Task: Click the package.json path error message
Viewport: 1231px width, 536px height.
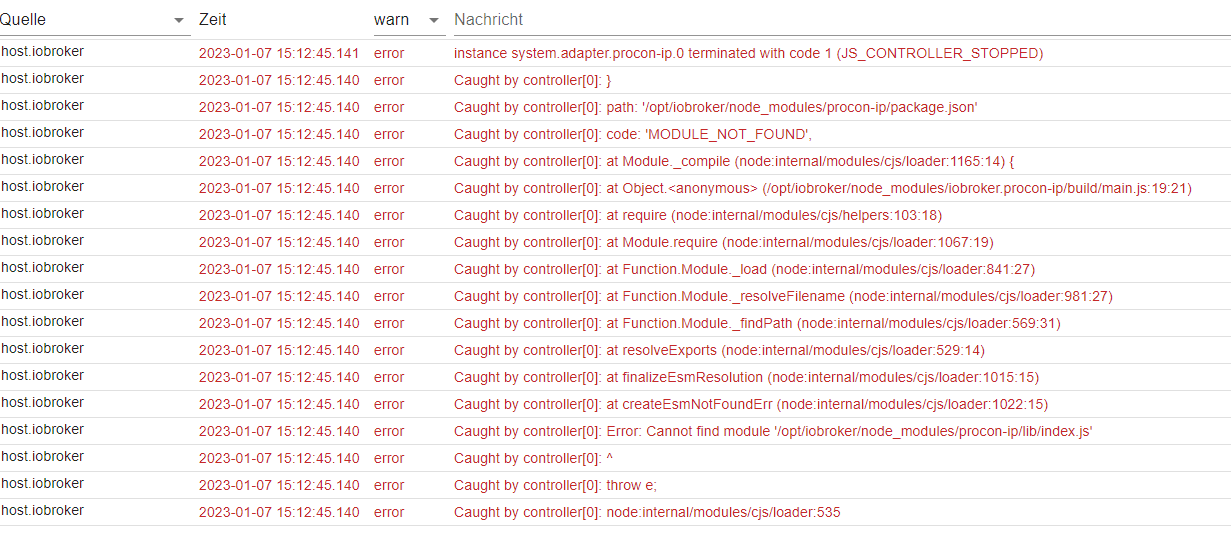Action: 715,107
